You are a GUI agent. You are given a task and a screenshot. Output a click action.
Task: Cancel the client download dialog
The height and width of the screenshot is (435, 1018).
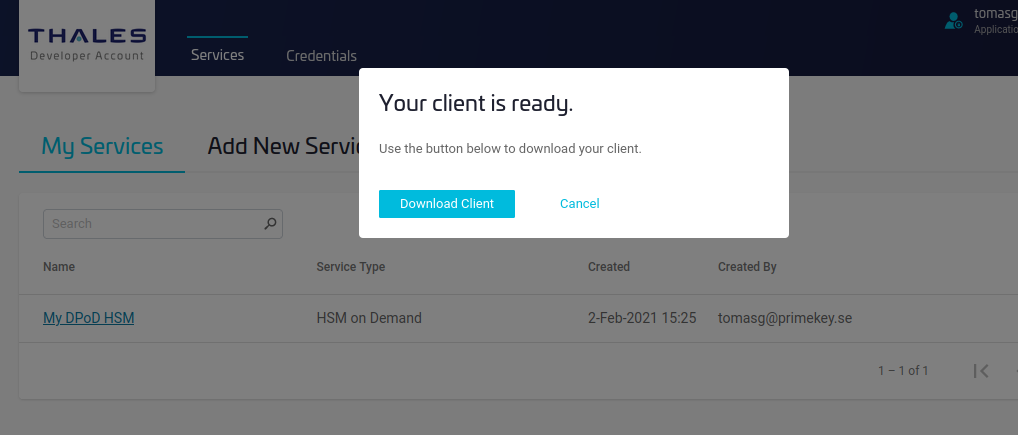tap(579, 203)
